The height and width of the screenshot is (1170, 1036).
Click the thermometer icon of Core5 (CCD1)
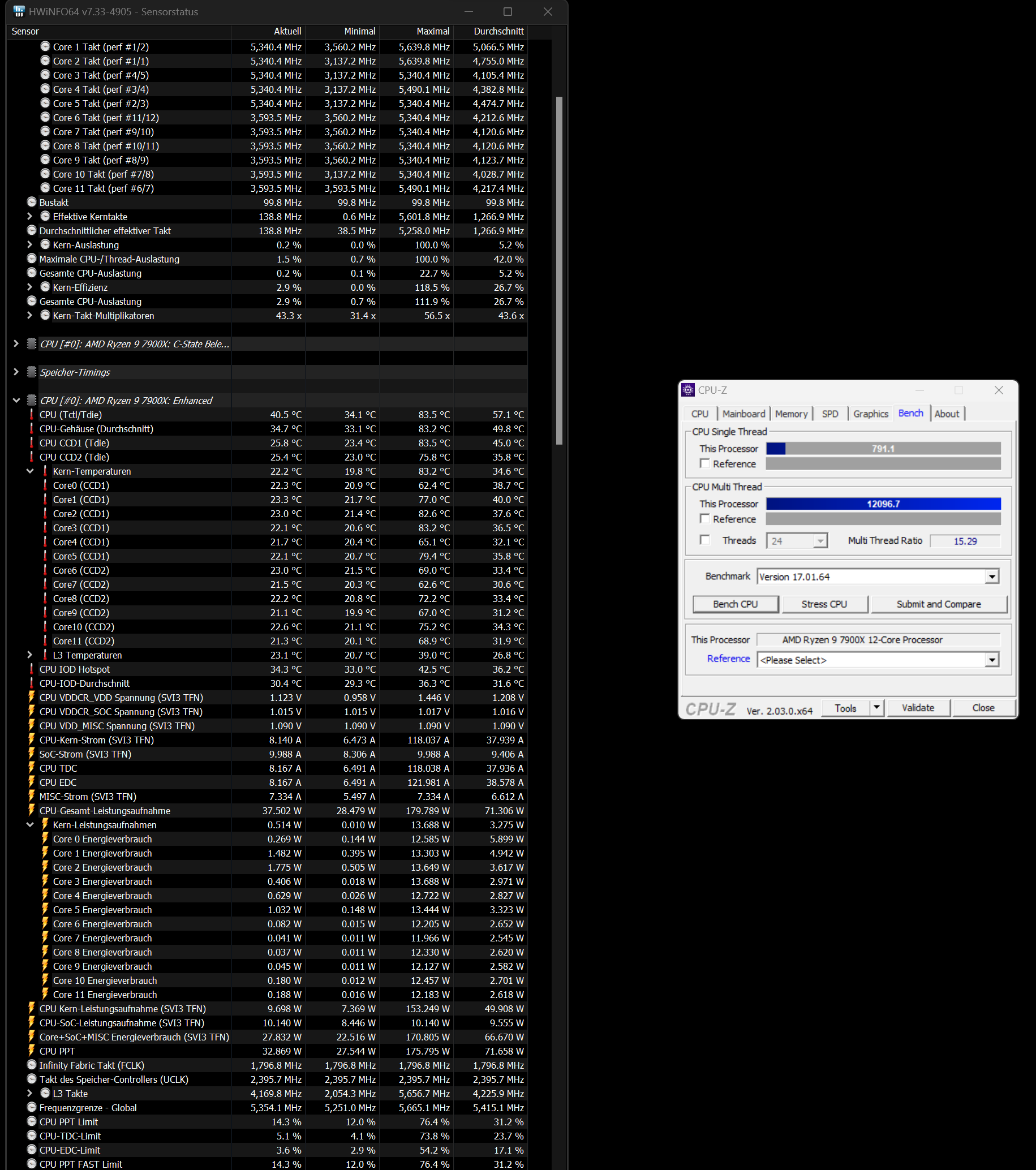(x=45, y=555)
